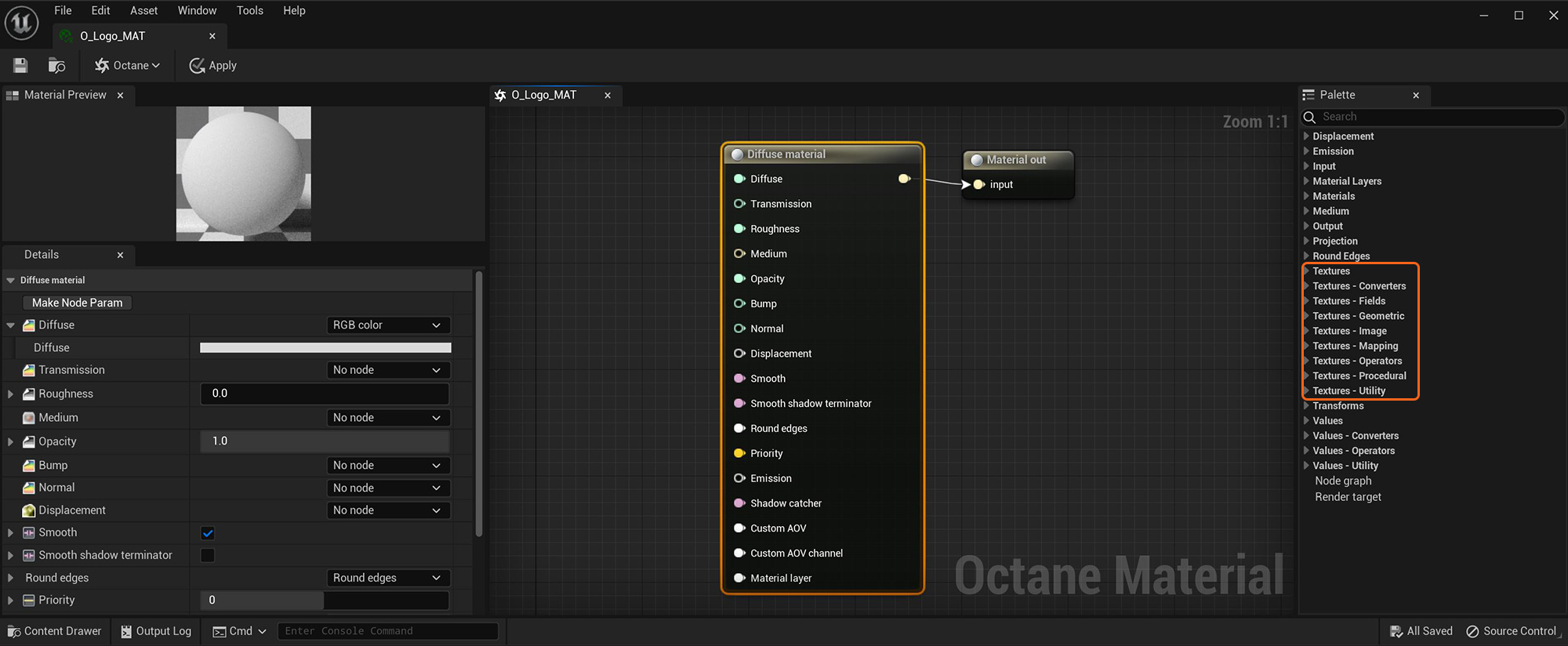Open the Transmission No node dropdown
The image size is (1568, 646).
point(388,370)
